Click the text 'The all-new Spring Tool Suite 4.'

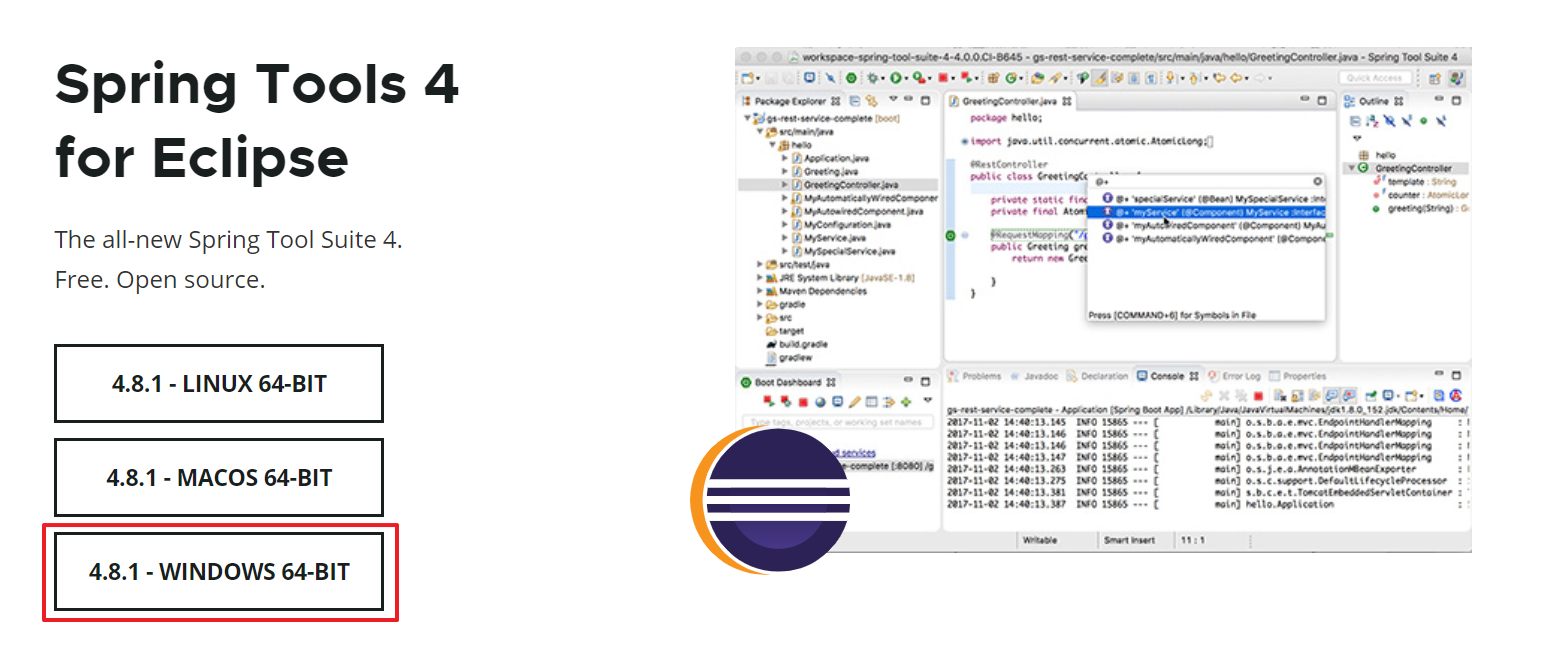click(228, 240)
